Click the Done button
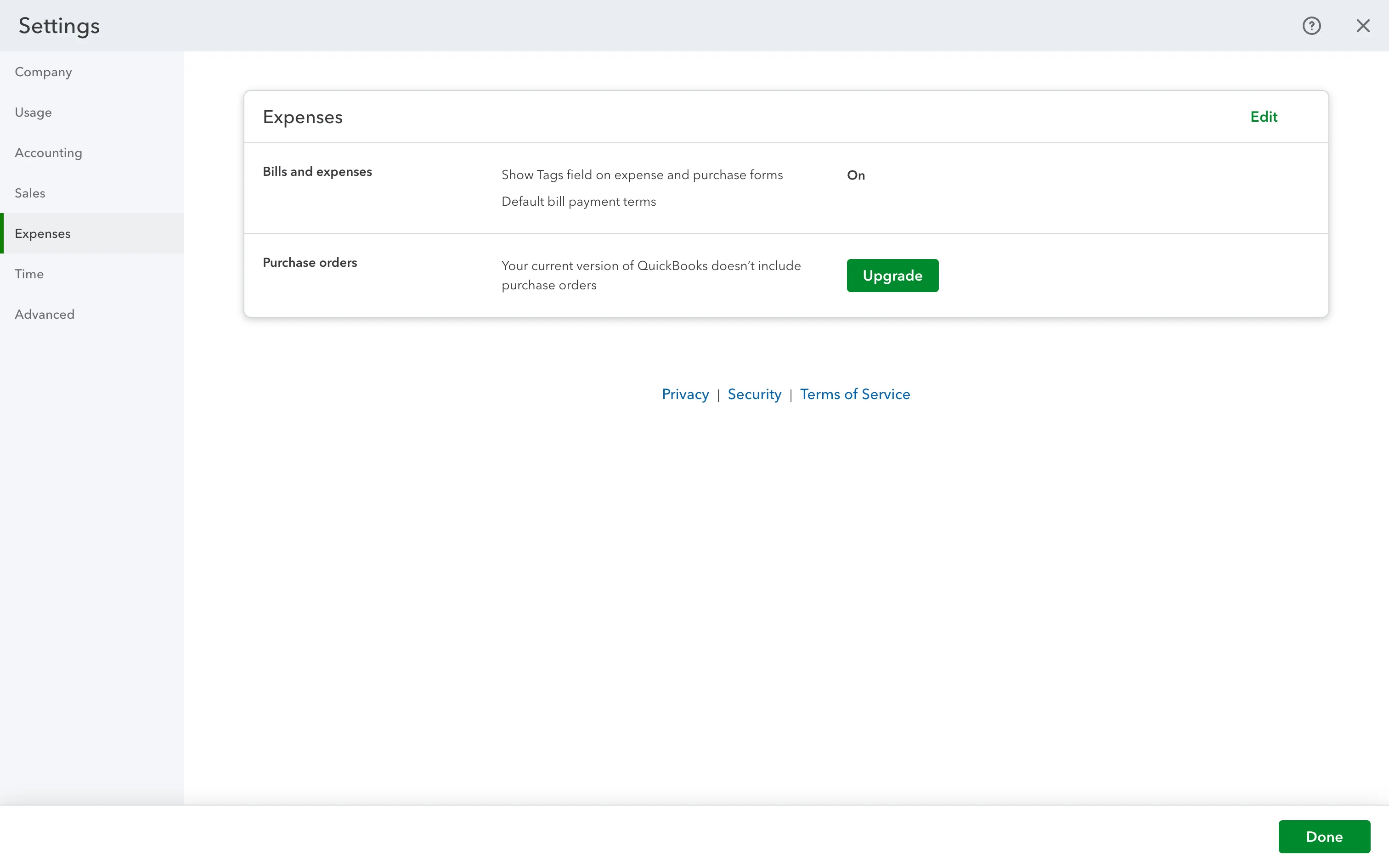This screenshot has width=1389, height=868. pos(1324,836)
